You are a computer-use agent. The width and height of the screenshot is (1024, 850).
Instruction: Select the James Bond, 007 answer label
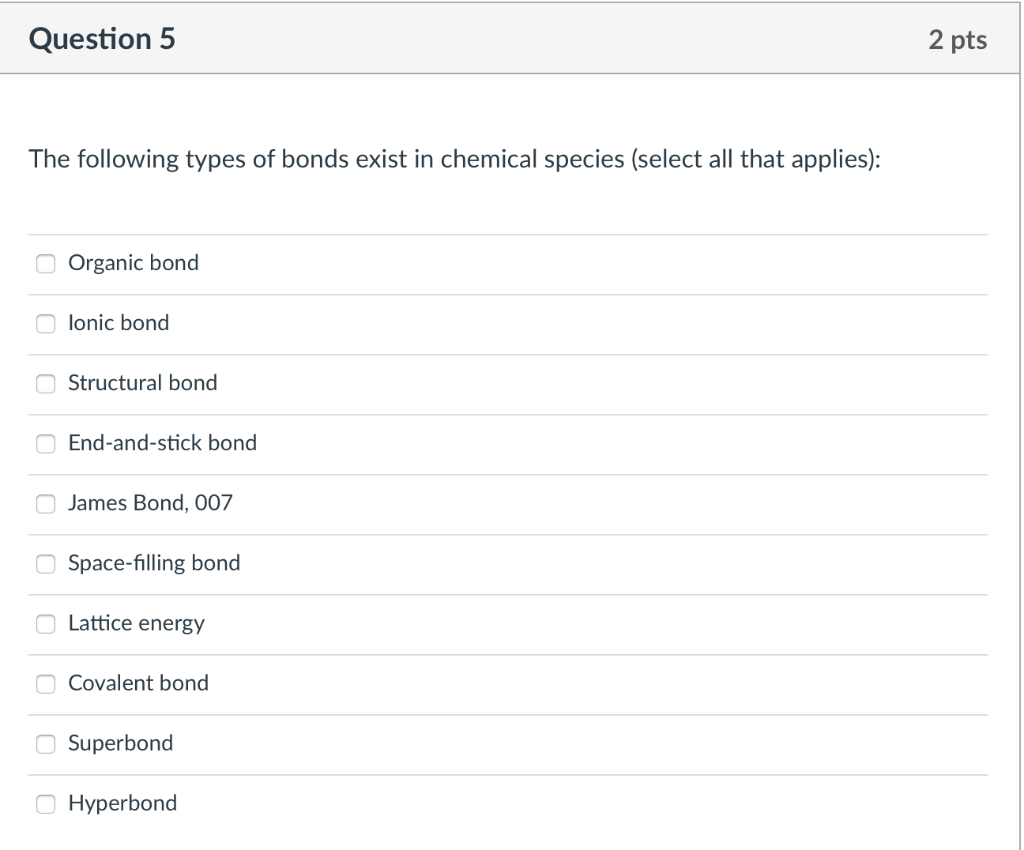[x=148, y=503]
